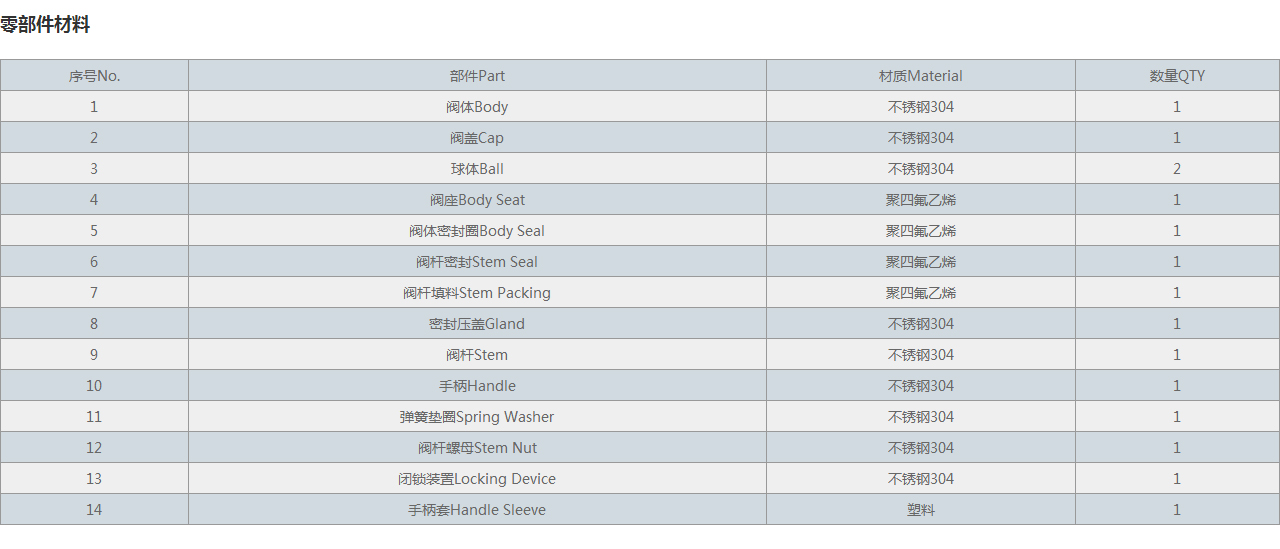1280x549 pixels.
Task: Click the 部件Part column header
Action: [477, 76]
